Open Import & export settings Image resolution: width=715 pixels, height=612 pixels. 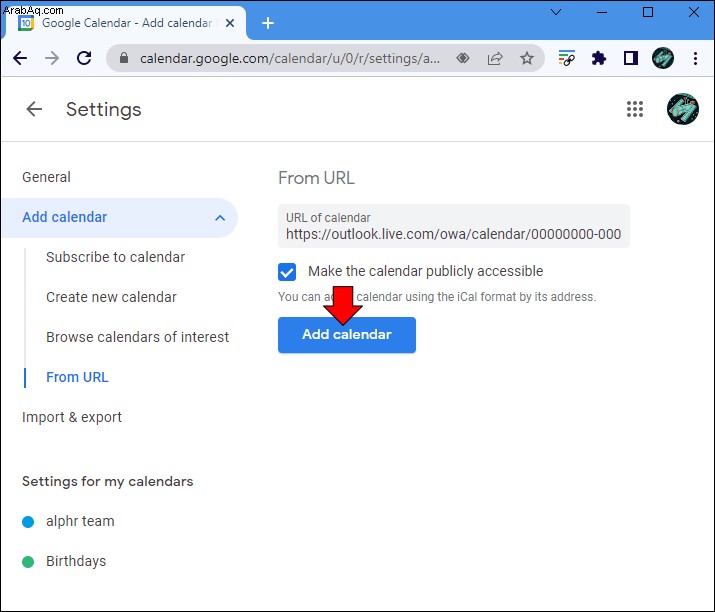tap(72, 417)
